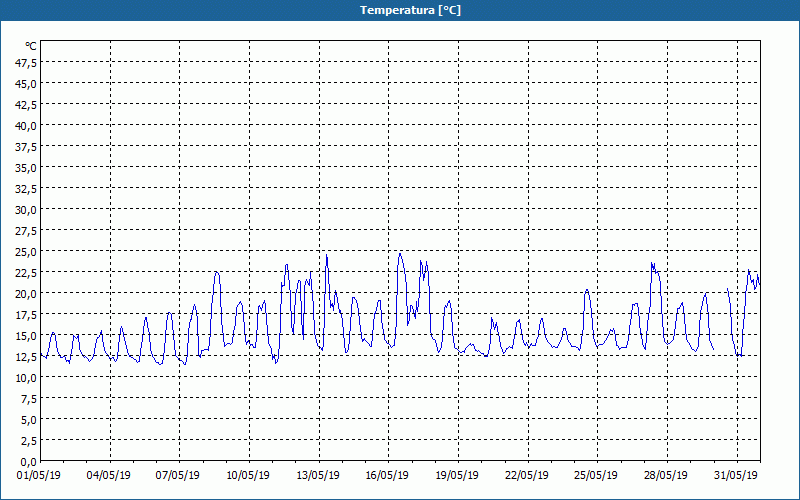Viewport: 800px width, 500px height.
Task: Click the 22,5 y-axis label
Action: [x=27, y=273]
